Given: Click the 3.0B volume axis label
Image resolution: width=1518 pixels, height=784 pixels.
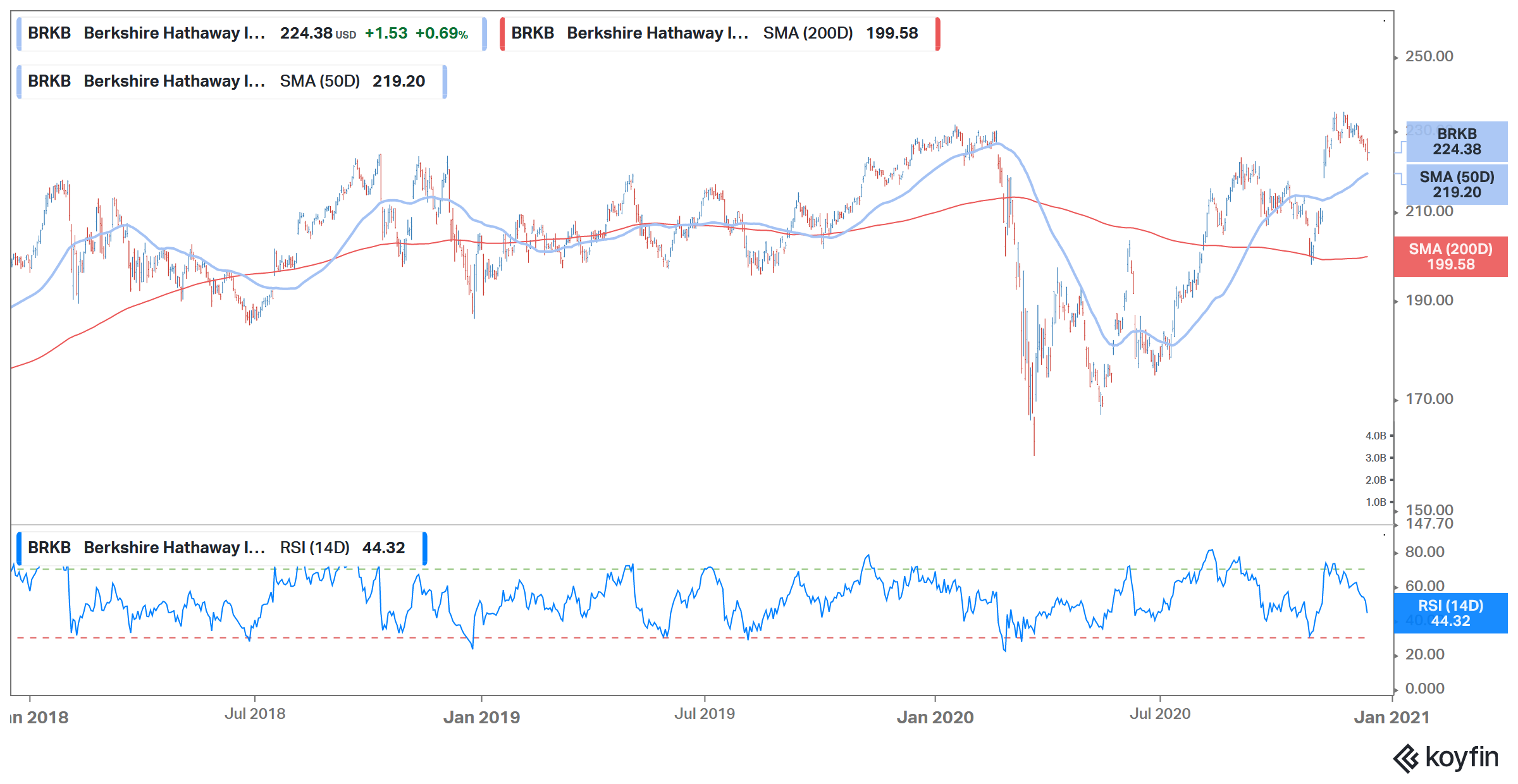Looking at the screenshot, I should [1376, 458].
